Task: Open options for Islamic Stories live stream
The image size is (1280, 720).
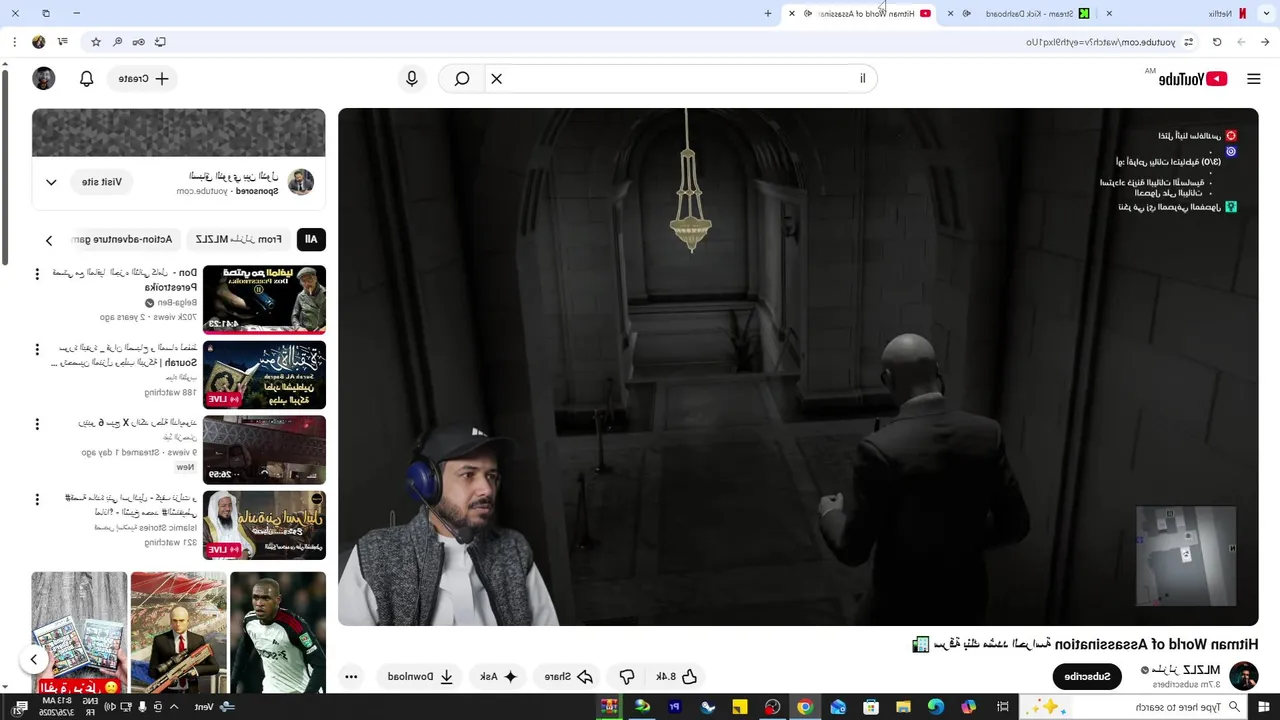Action: [37, 500]
